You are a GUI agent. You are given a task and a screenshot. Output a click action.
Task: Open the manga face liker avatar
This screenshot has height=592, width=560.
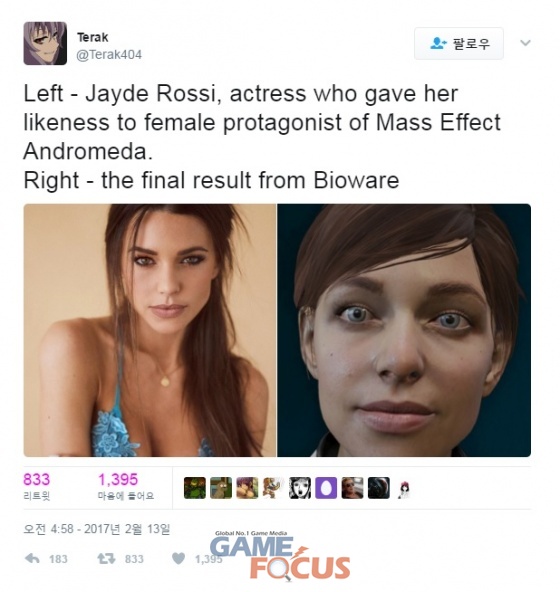click(300, 488)
